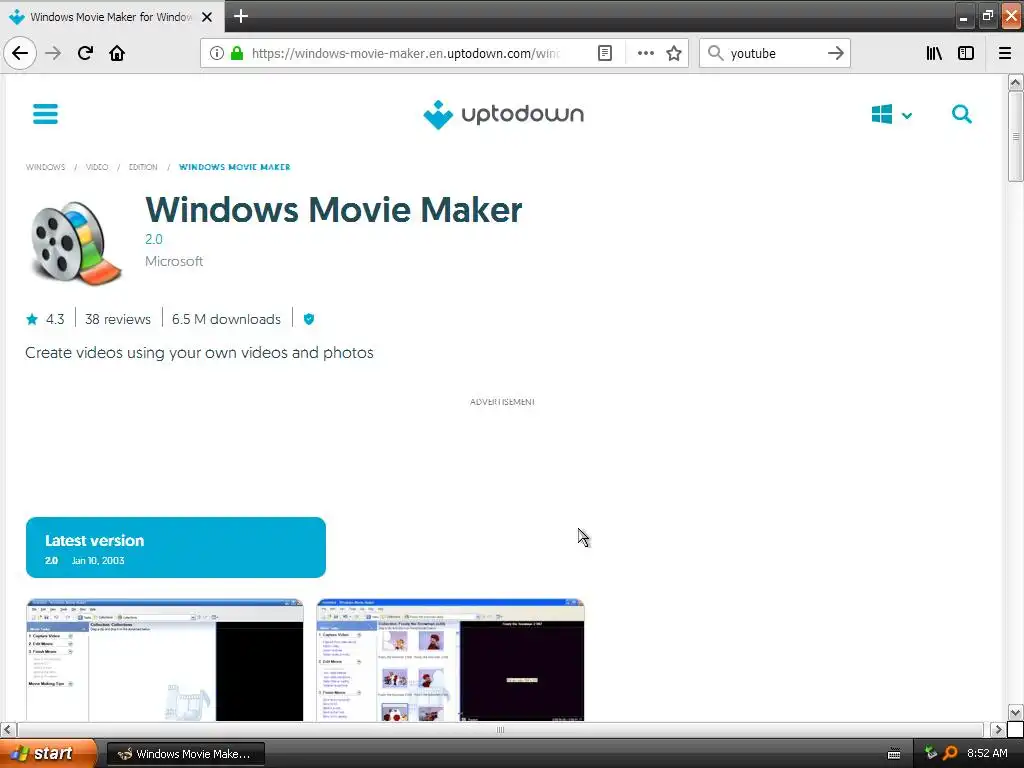1024x768 pixels.
Task: Show site information icon in address bar
Action: [x=216, y=53]
